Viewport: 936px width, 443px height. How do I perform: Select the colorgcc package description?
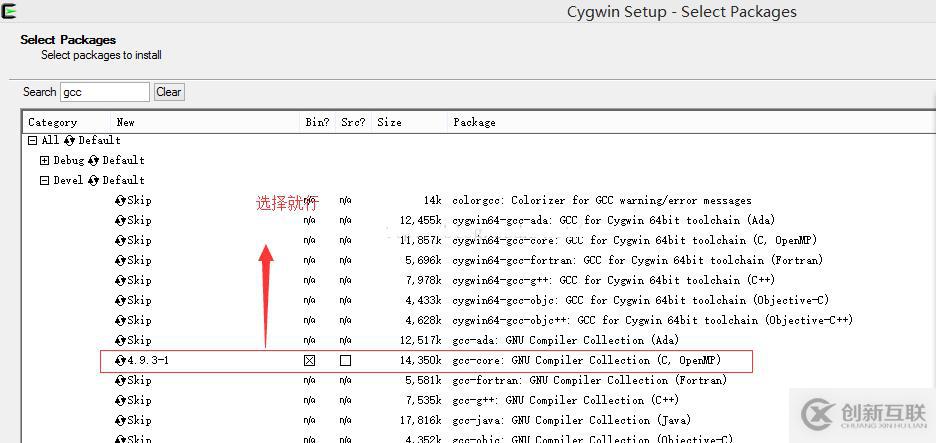[602, 201]
